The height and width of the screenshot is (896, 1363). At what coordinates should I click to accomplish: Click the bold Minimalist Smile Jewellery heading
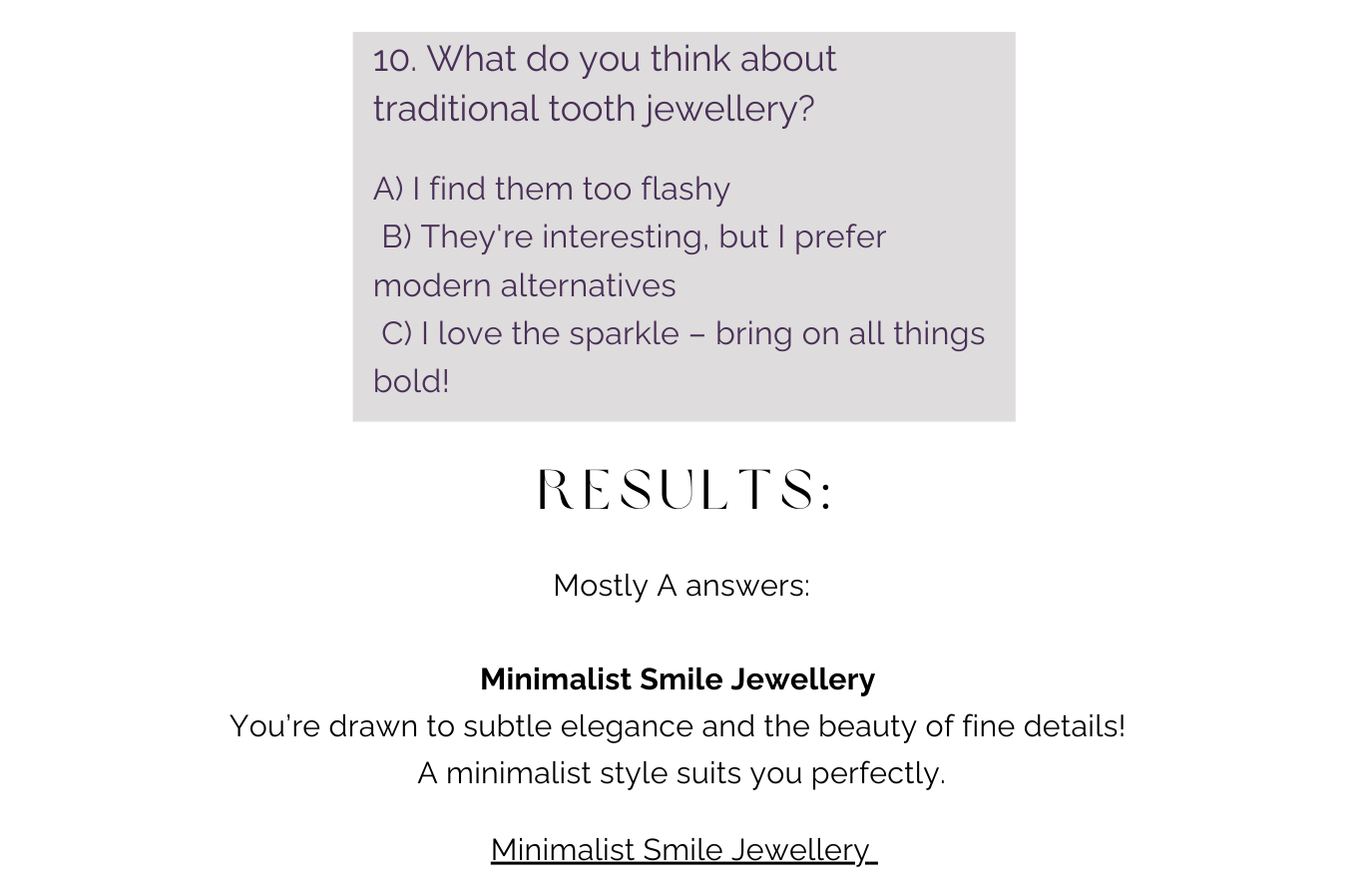click(678, 679)
